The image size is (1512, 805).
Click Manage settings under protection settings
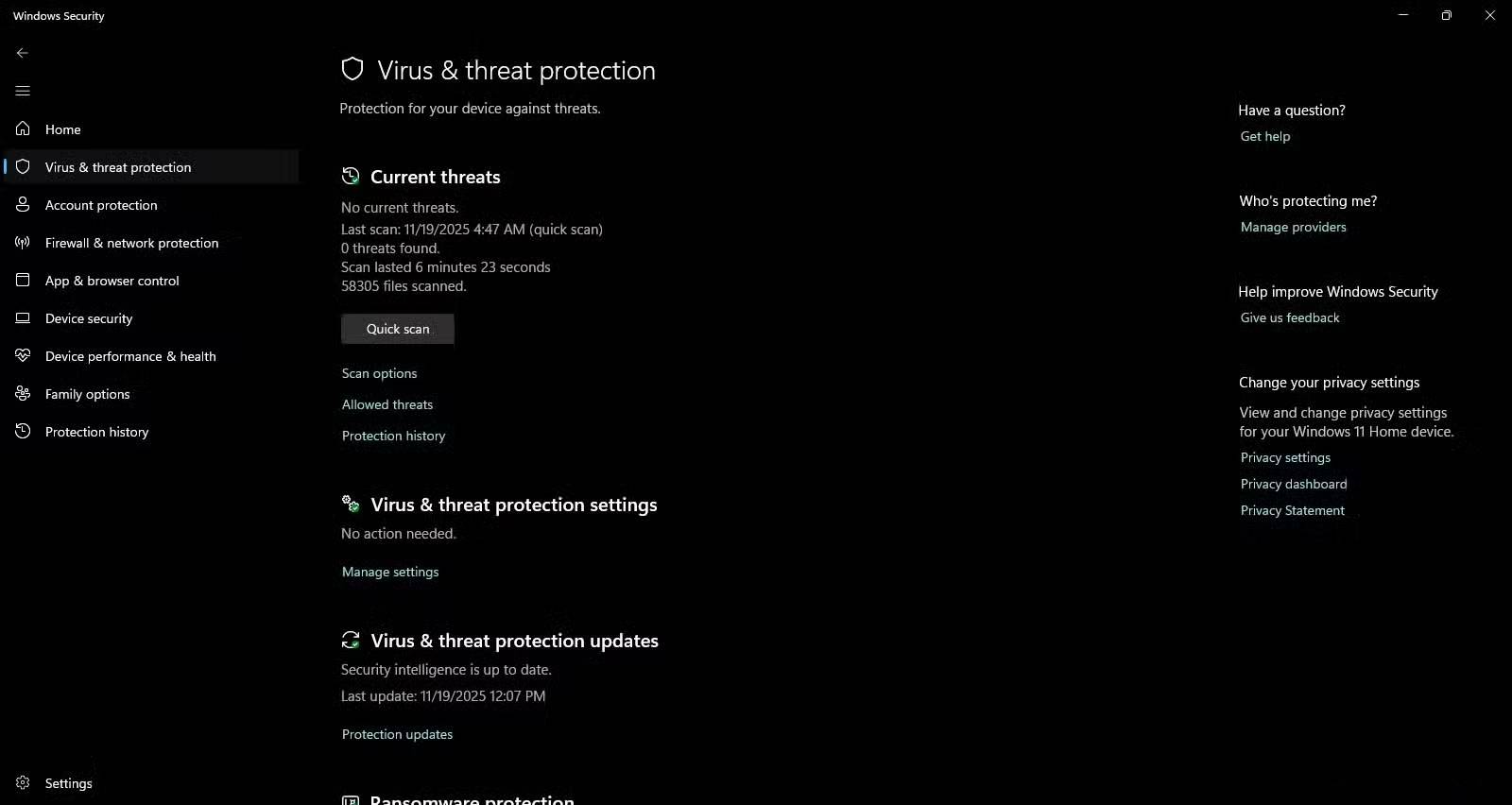389,572
